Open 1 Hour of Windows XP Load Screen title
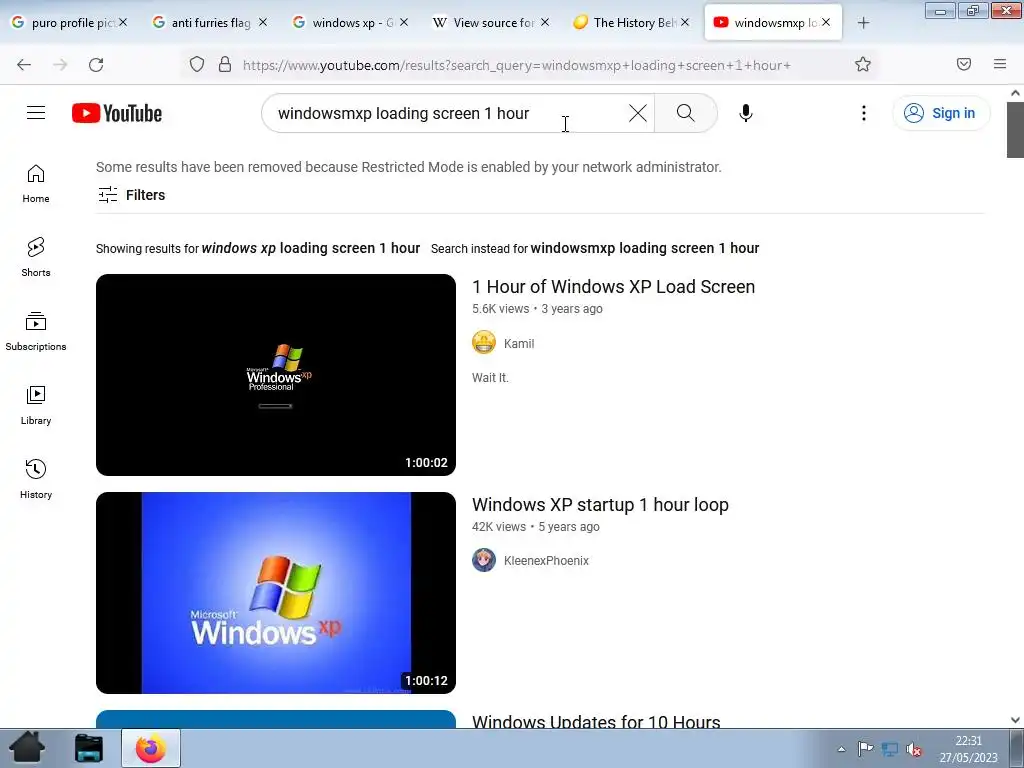Image resolution: width=1024 pixels, height=768 pixels. coord(613,287)
